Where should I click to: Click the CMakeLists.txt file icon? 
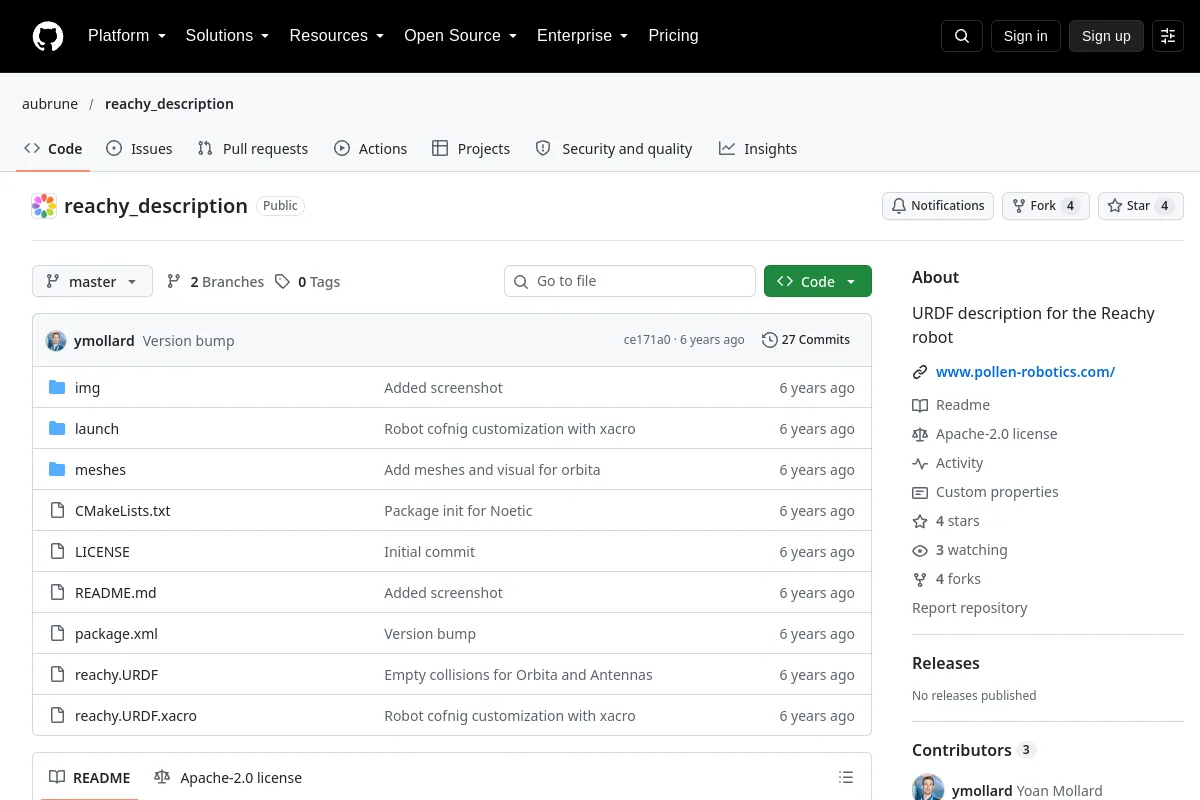coord(57,510)
